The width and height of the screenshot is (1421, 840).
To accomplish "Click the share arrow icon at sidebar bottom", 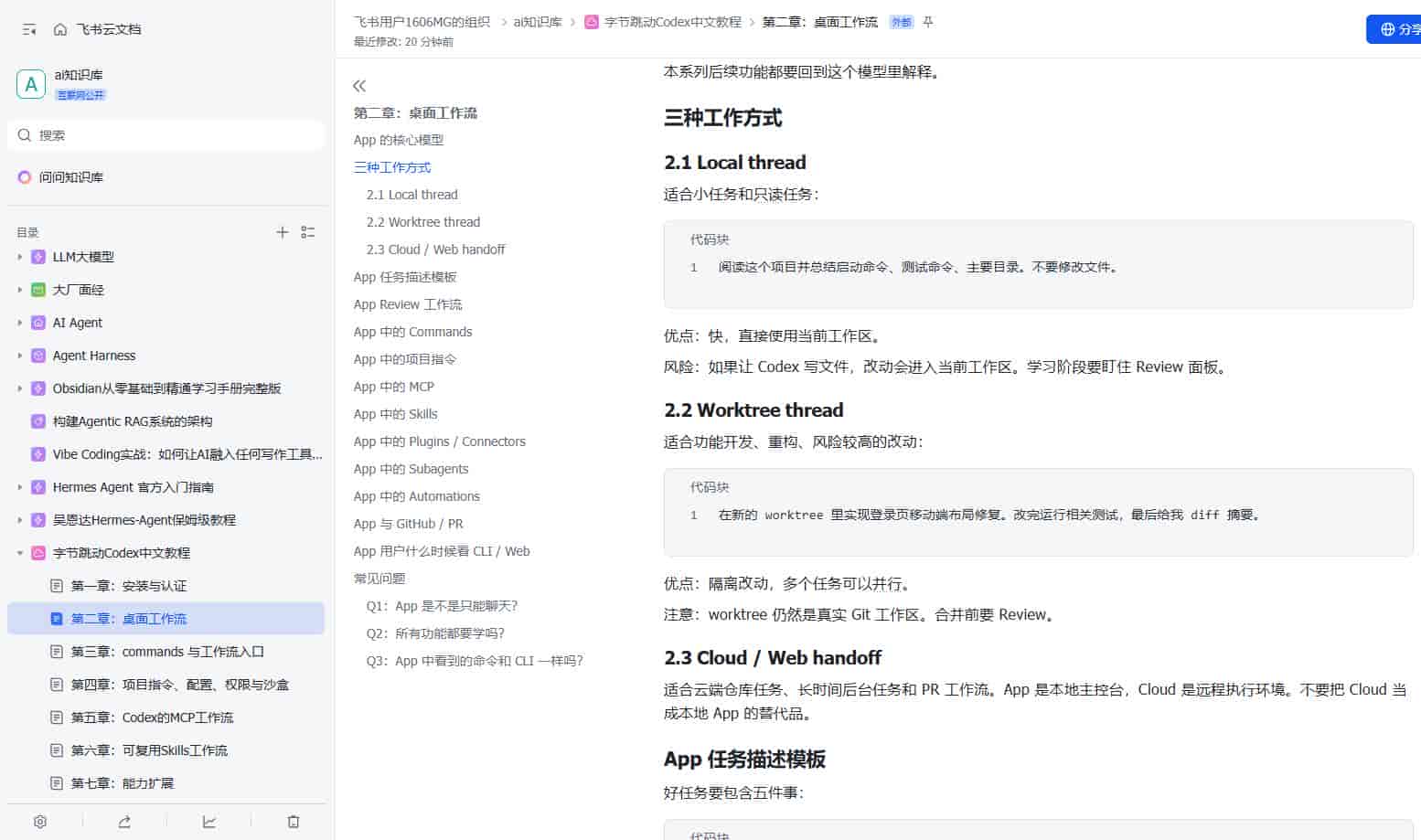I will click(x=124, y=822).
